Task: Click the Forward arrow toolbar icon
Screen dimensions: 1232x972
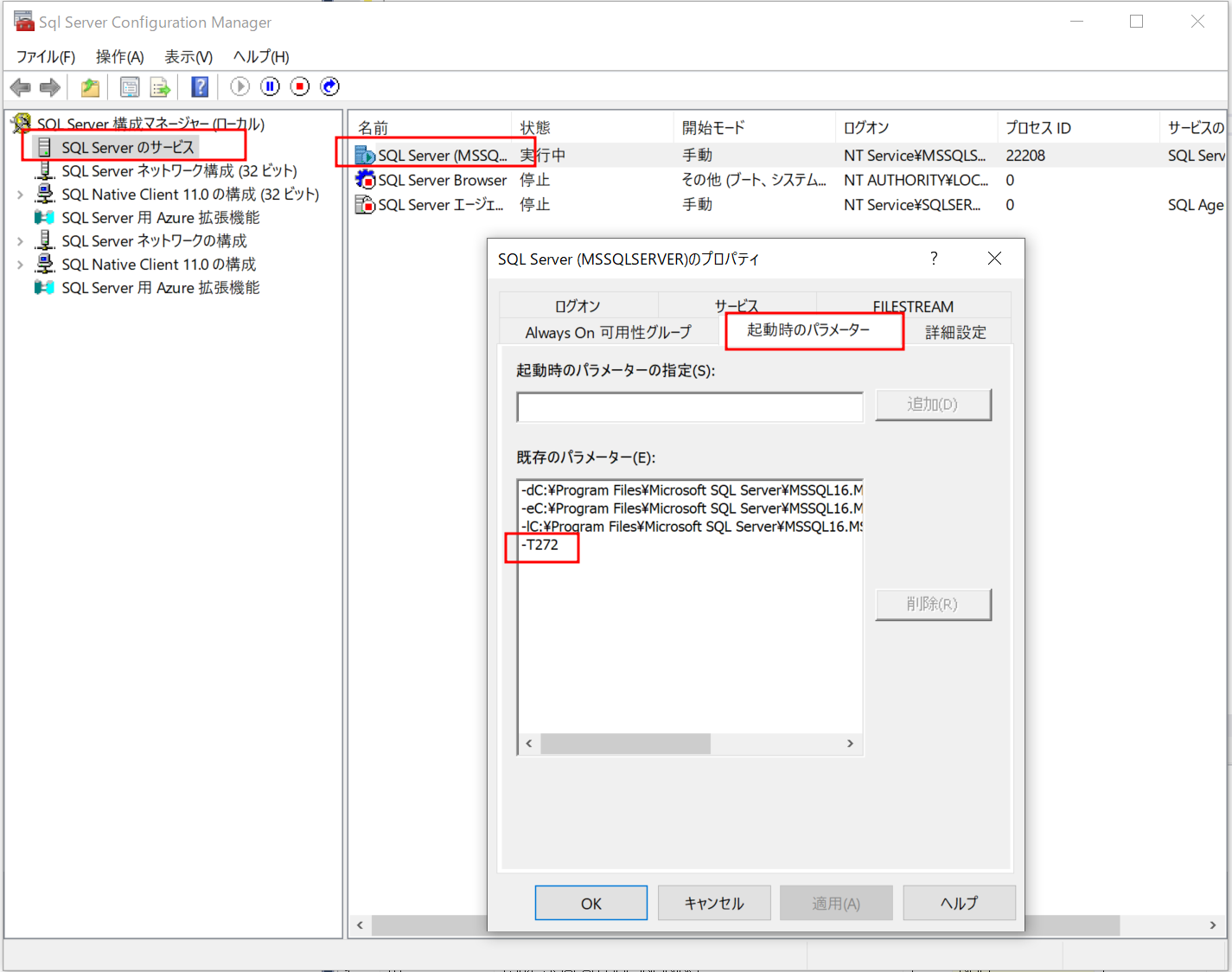Action: [x=50, y=87]
